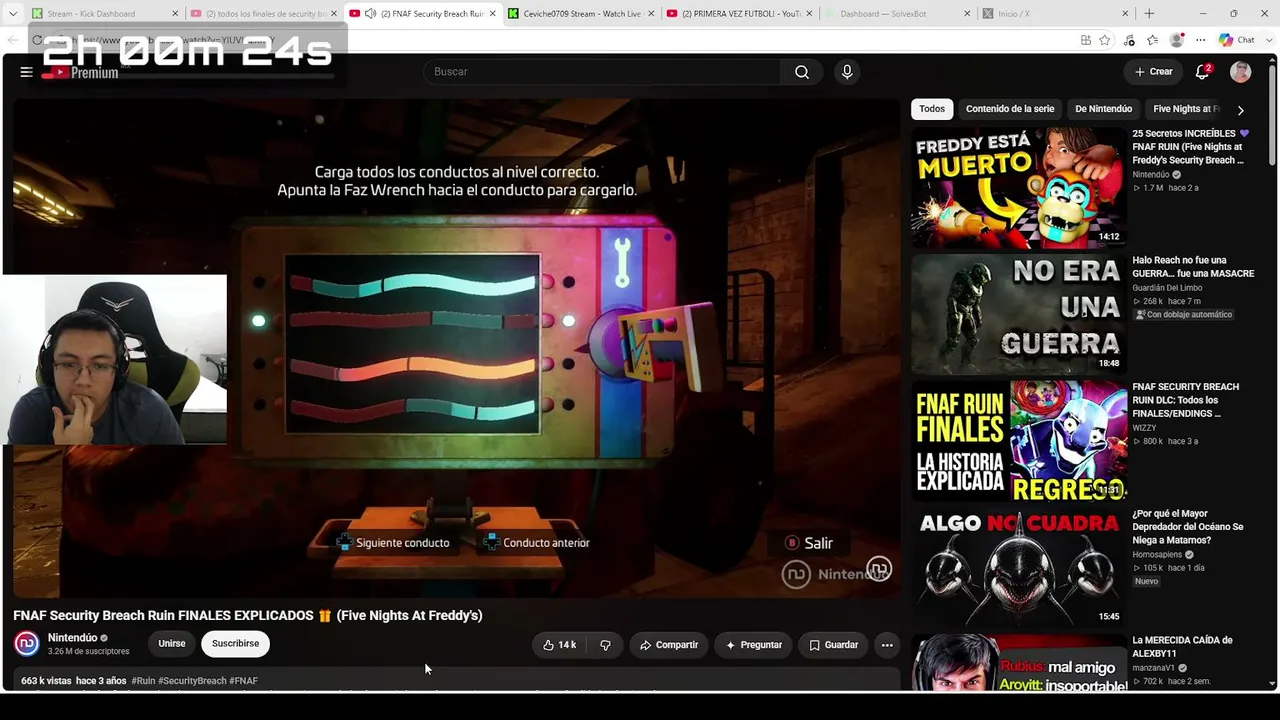1280x720 pixels.
Task: Save video with the Guardar button
Action: (834, 645)
